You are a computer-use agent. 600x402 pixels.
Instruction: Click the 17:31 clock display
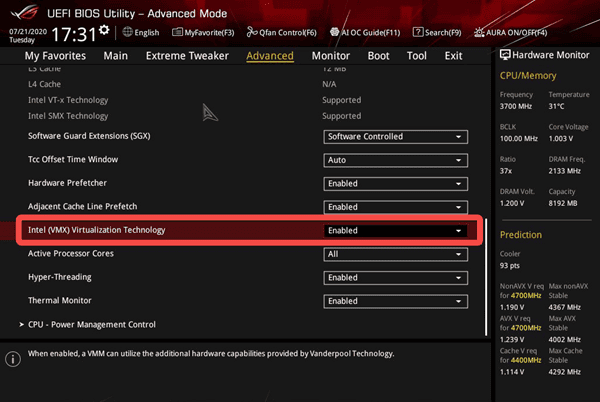click(x=74, y=35)
